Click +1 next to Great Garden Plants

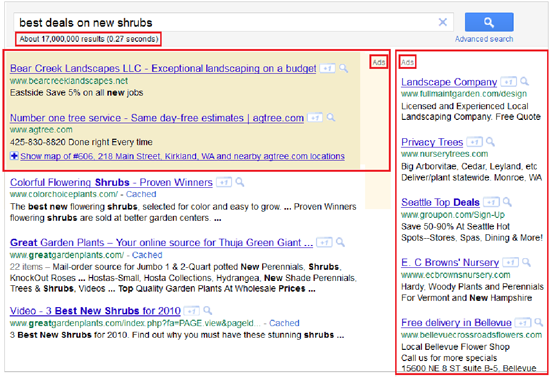pos(324,242)
